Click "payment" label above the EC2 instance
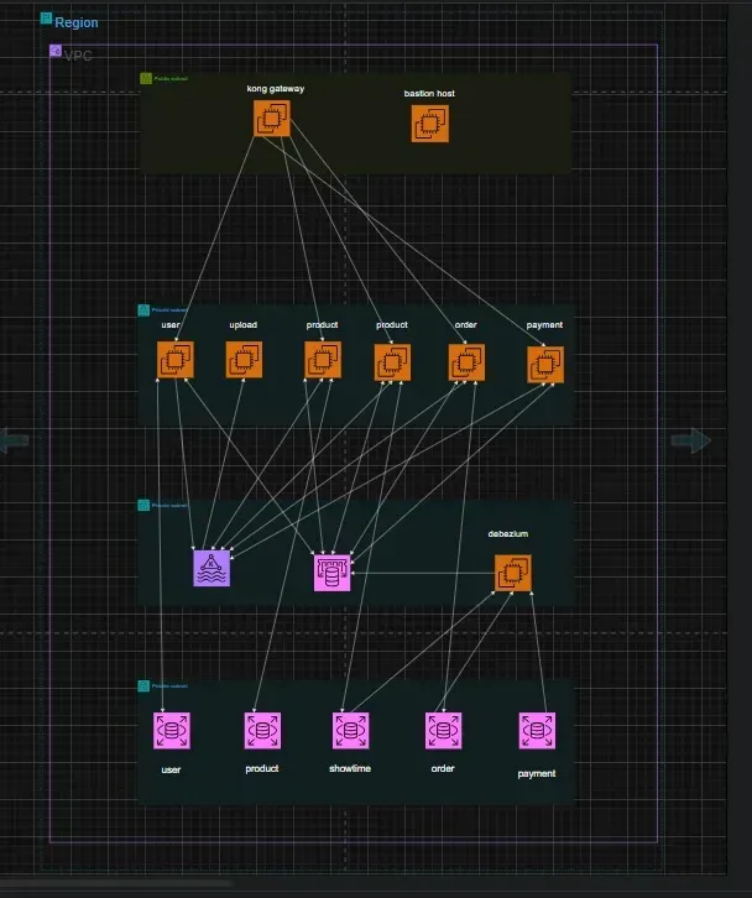 click(544, 325)
